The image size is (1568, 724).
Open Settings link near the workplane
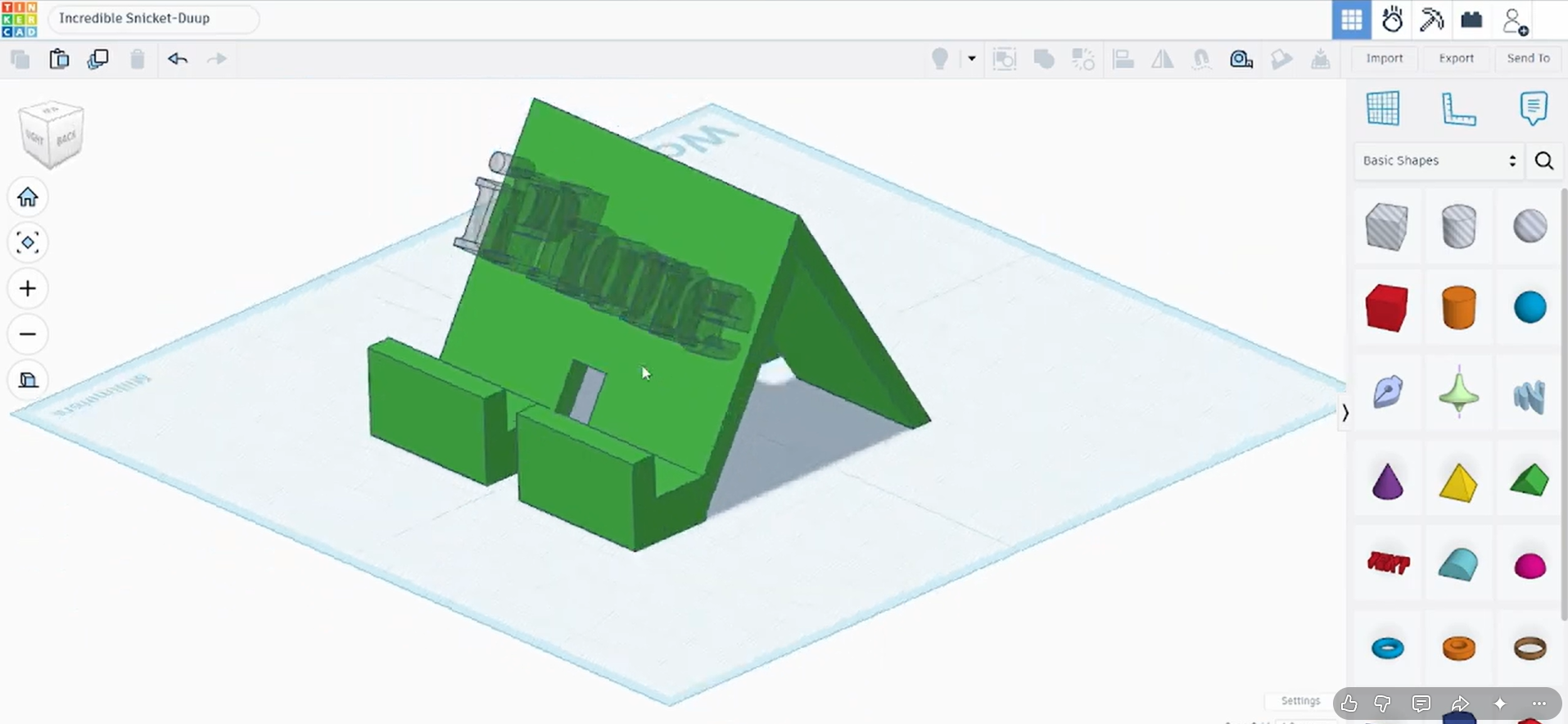coord(1300,701)
